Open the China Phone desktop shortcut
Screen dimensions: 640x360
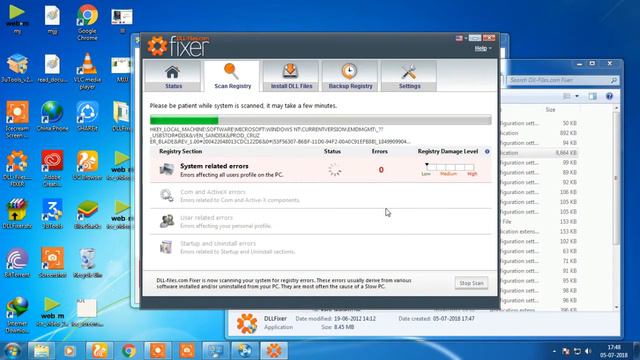coord(52,117)
